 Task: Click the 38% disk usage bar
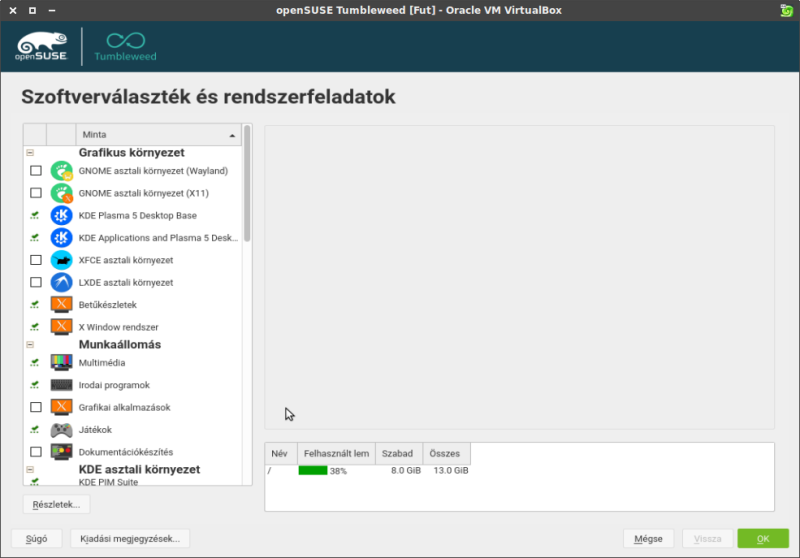313,470
